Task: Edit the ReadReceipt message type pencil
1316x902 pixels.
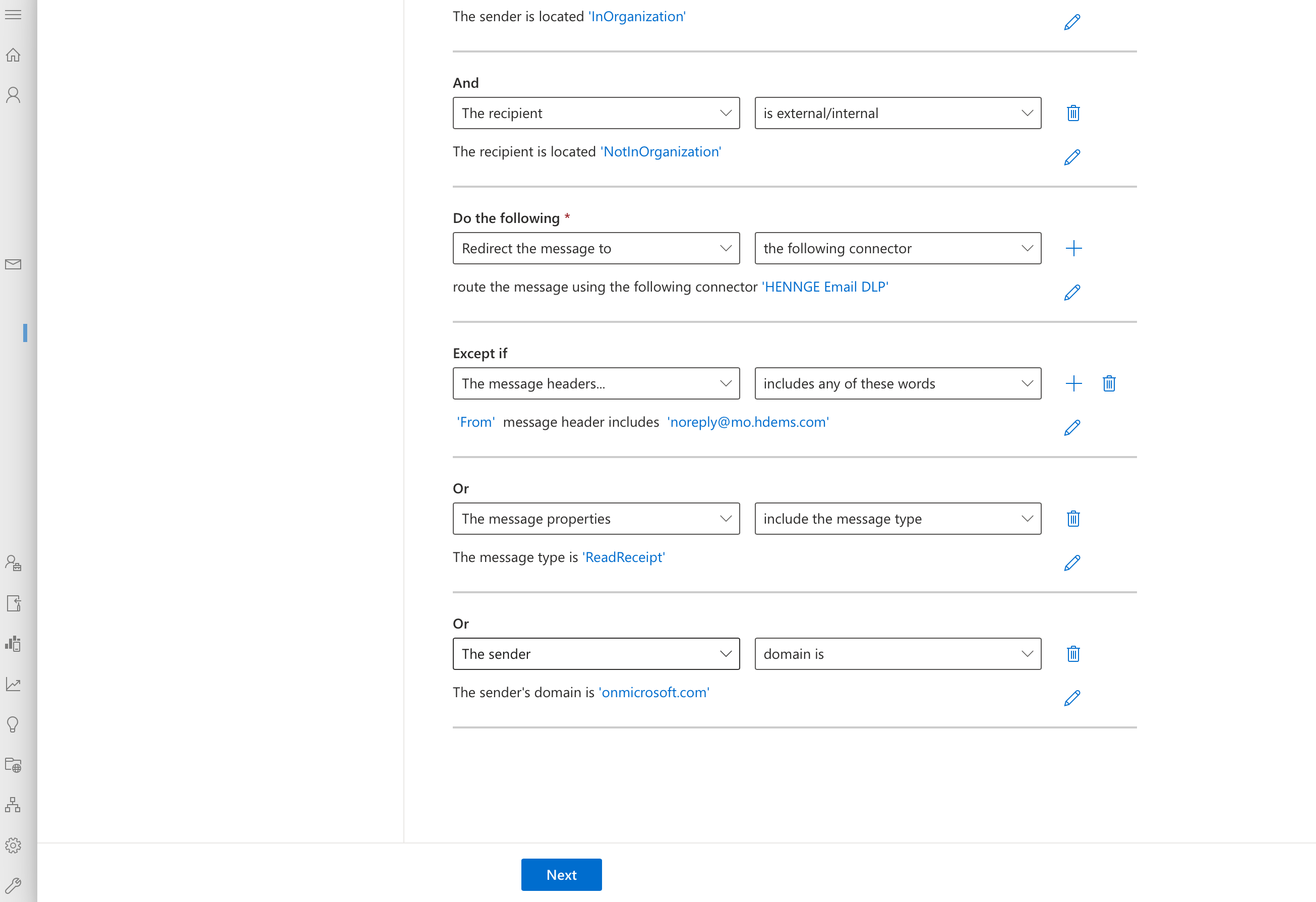Action: click(1072, 563)
